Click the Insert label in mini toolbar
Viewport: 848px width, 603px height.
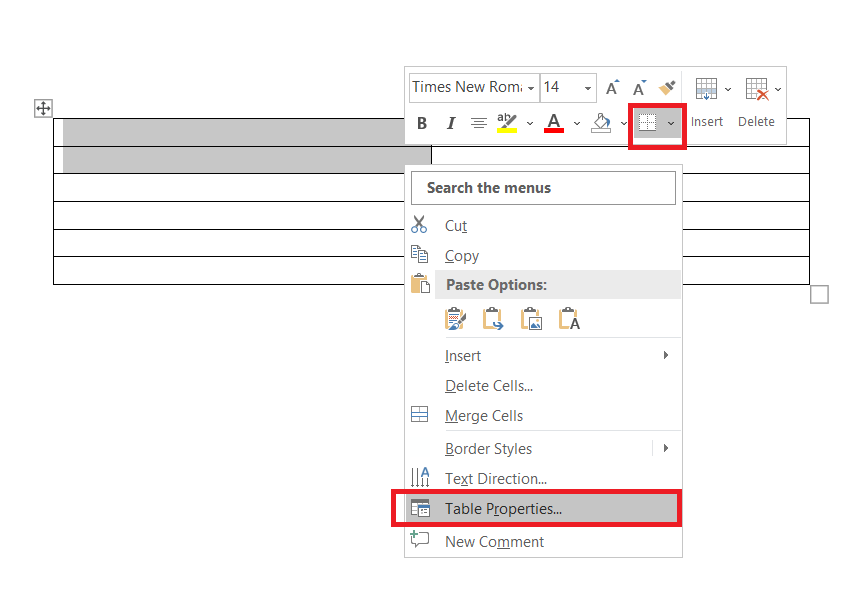(706, 122)
